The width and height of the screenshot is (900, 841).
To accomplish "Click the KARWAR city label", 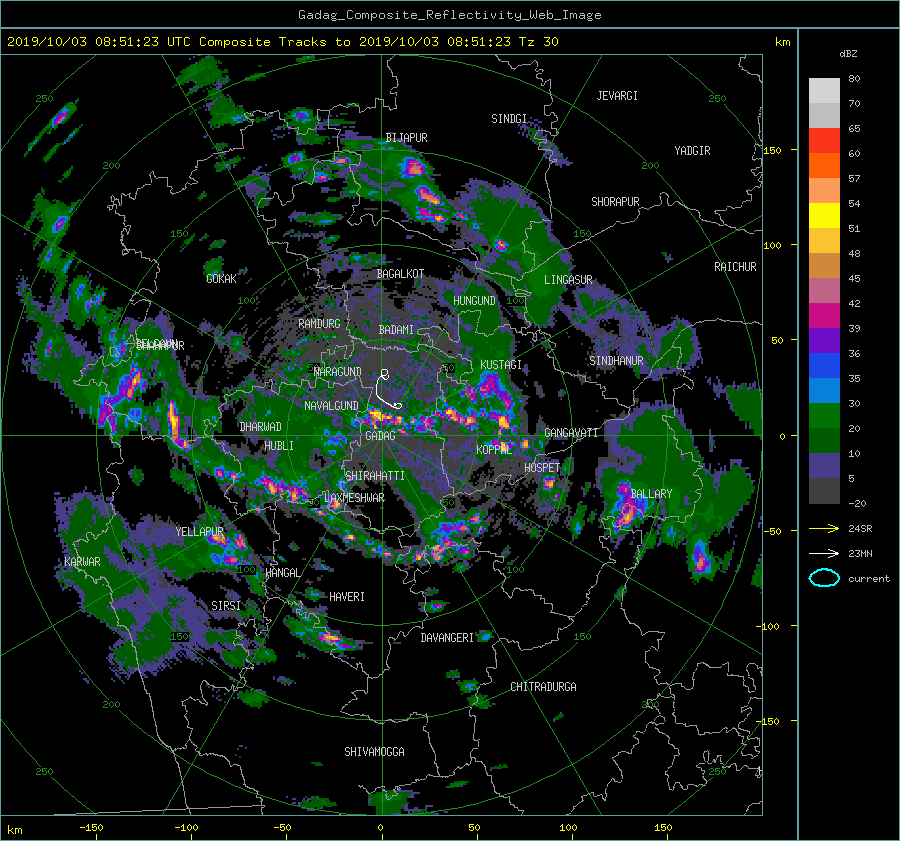I will 82,562.
